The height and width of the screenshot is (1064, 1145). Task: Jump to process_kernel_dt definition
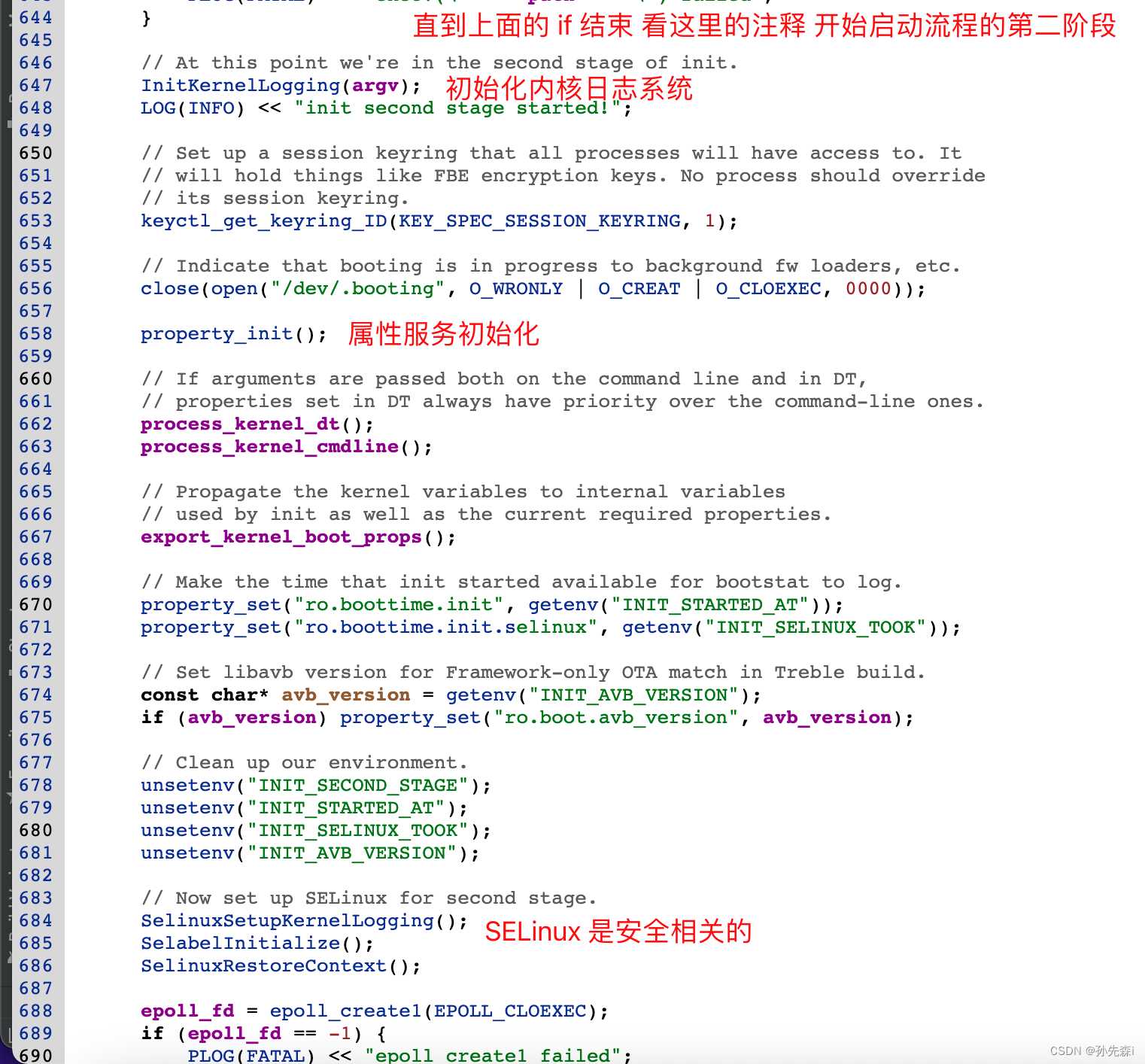point(240,424)
